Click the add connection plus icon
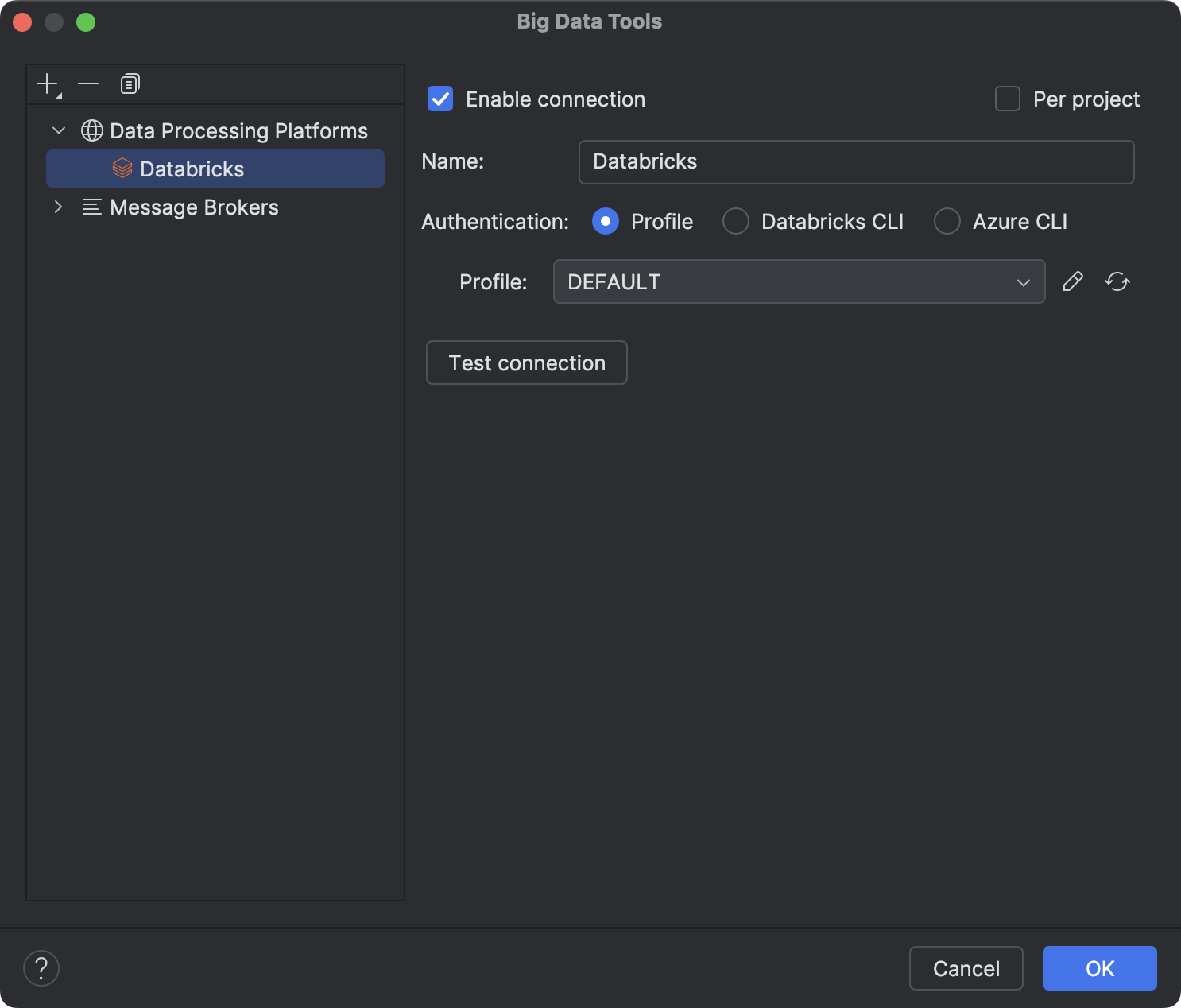Screen dimensions: 1181x1008 (x=47, y=83)
